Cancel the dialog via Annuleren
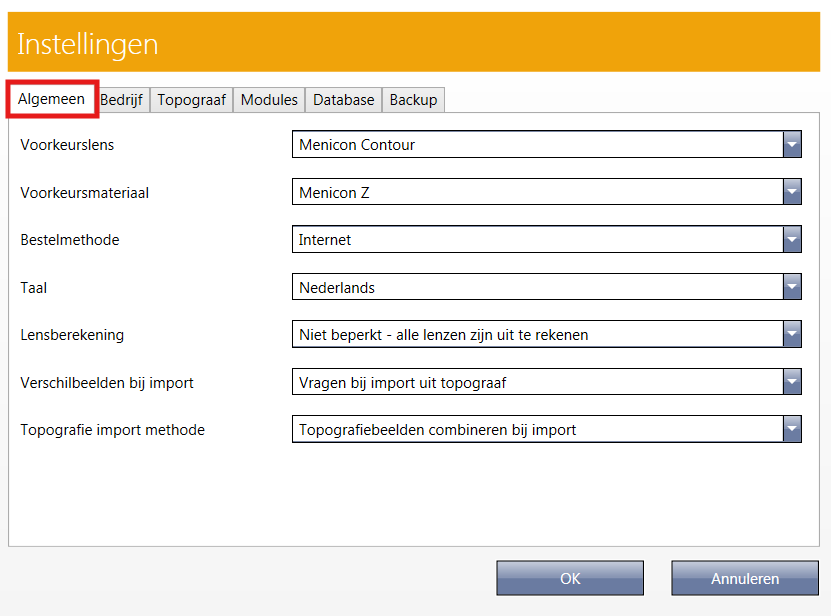This screenshot has width=831, height=616. (x=744, y=578)
